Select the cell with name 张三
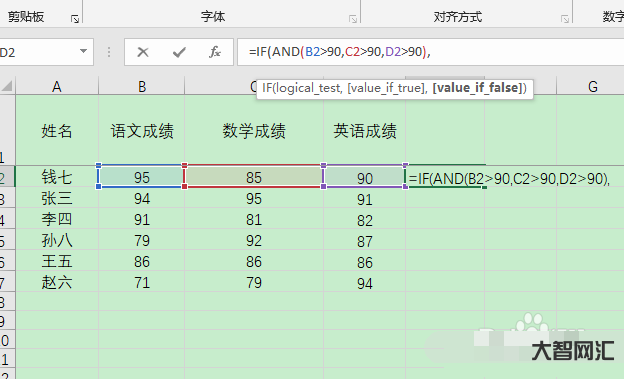624x379 pixels. coord(57,198)
